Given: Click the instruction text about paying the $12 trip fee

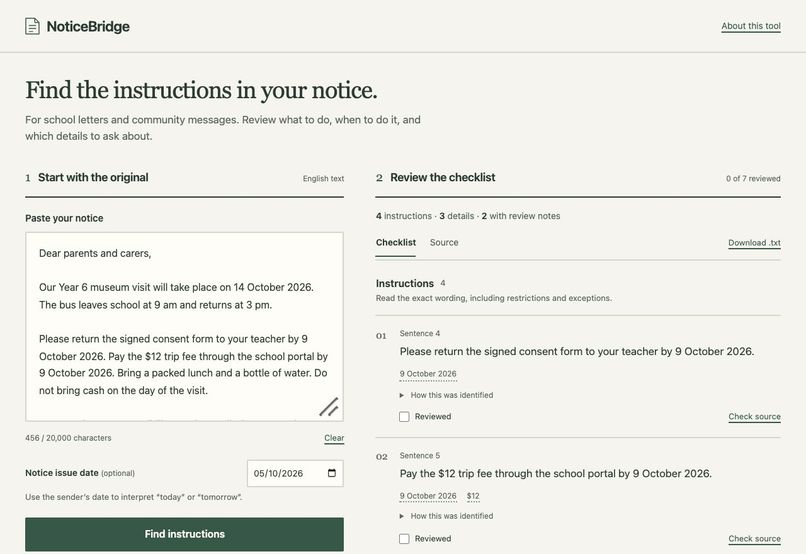Looking at the screenshot, I should [x=556, y=473].
